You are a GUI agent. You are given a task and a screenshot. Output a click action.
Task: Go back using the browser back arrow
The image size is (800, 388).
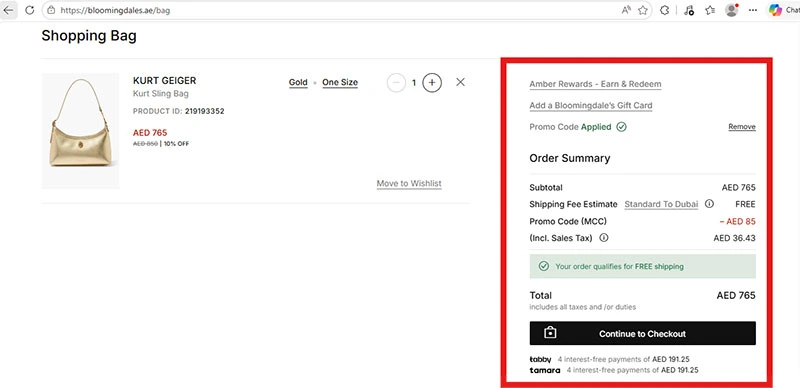click(x=9, y=10)
